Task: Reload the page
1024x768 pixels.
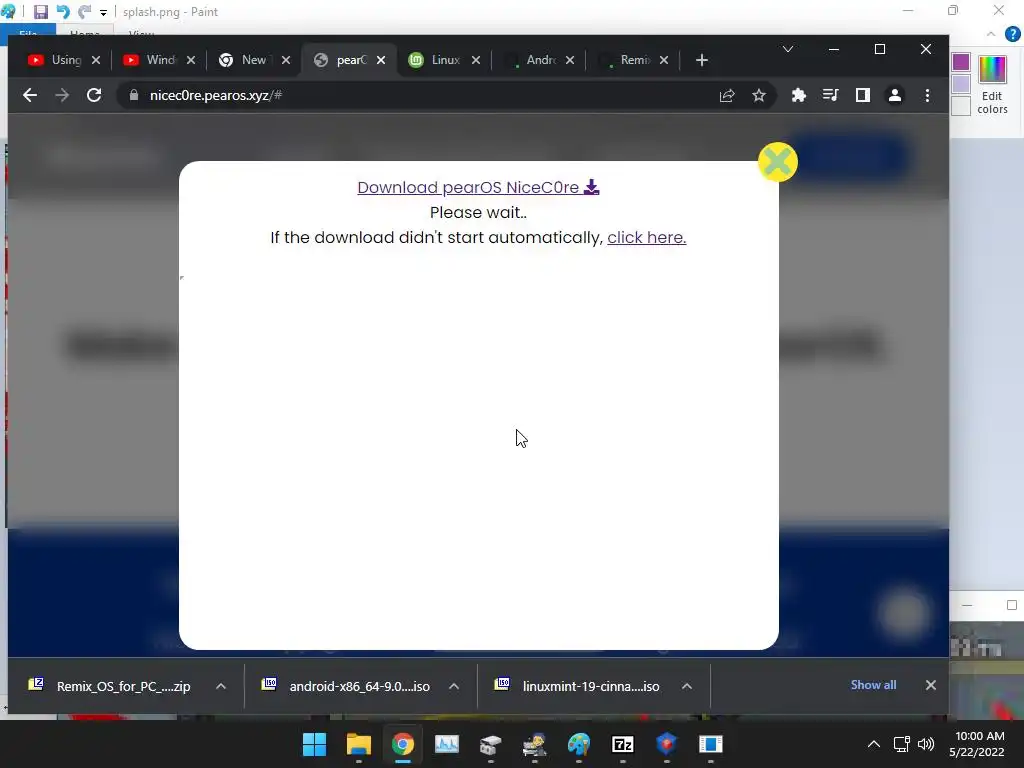Action: [94, 95]
